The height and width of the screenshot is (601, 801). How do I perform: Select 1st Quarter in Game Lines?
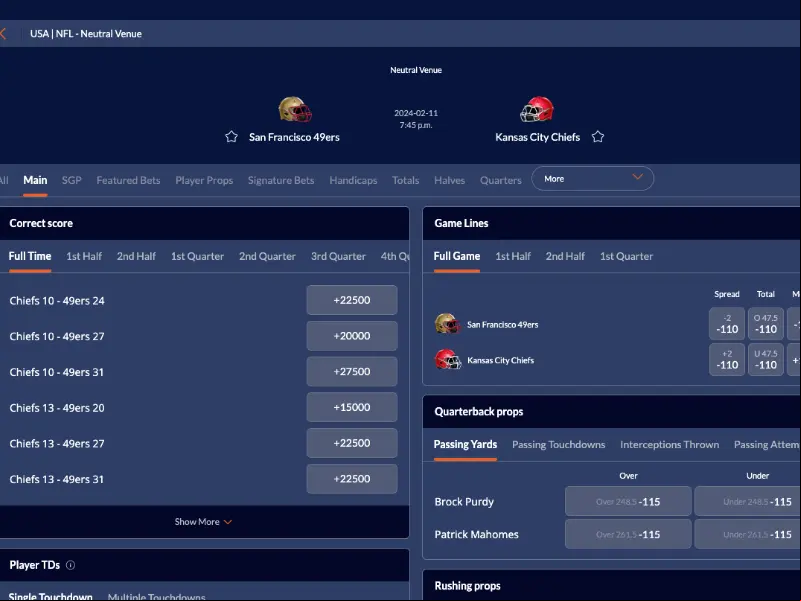[x=626, y=256]
